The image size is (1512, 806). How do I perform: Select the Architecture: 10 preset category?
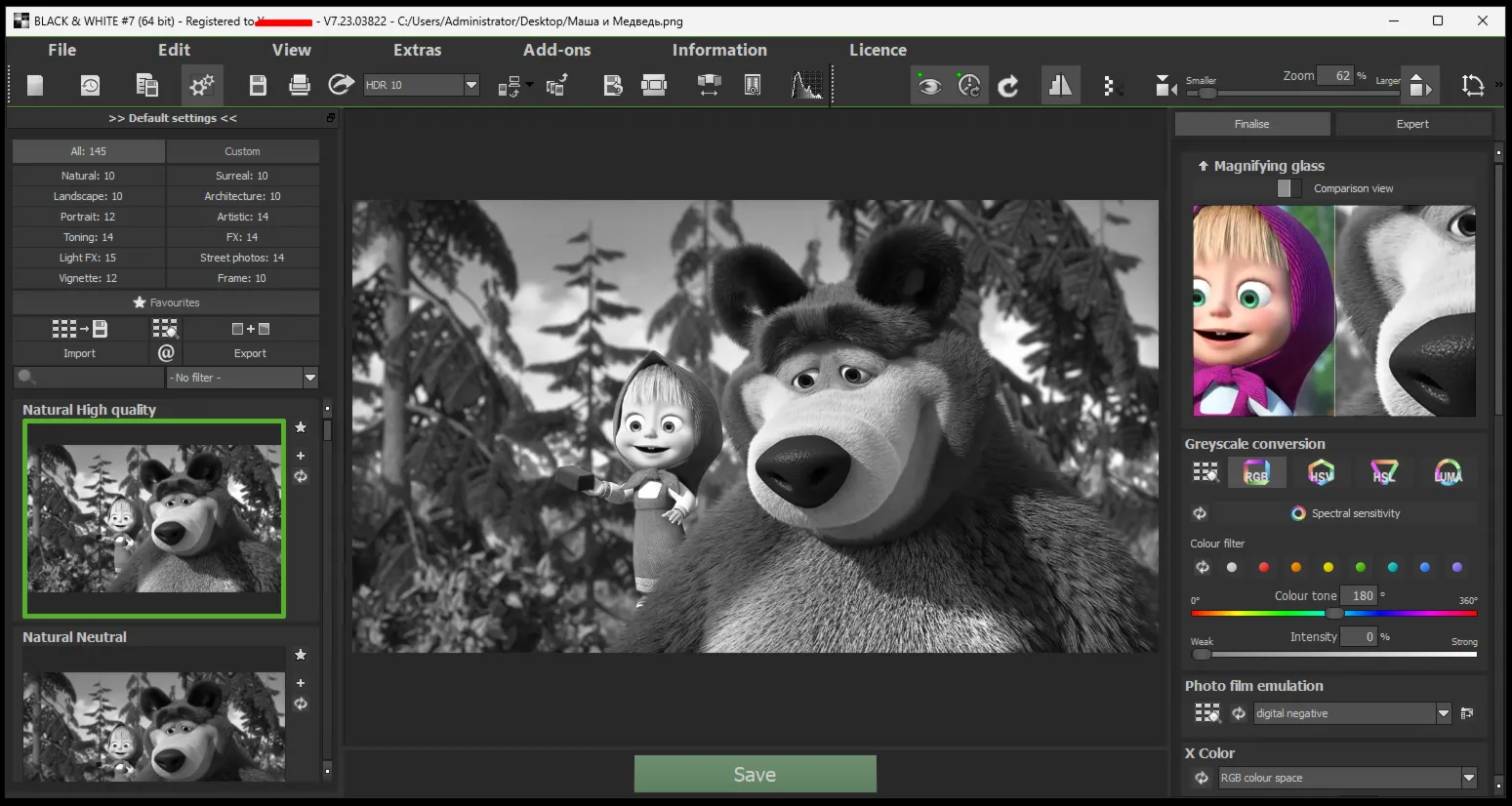[x=242, y=196]
